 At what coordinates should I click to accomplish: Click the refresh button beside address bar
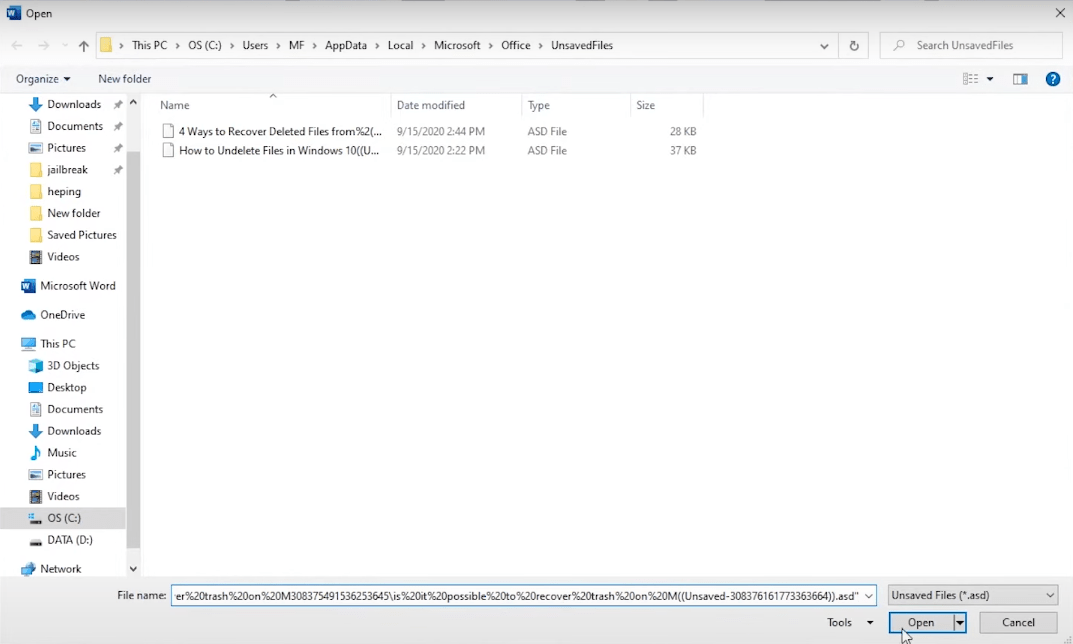(x=853, y=46)
